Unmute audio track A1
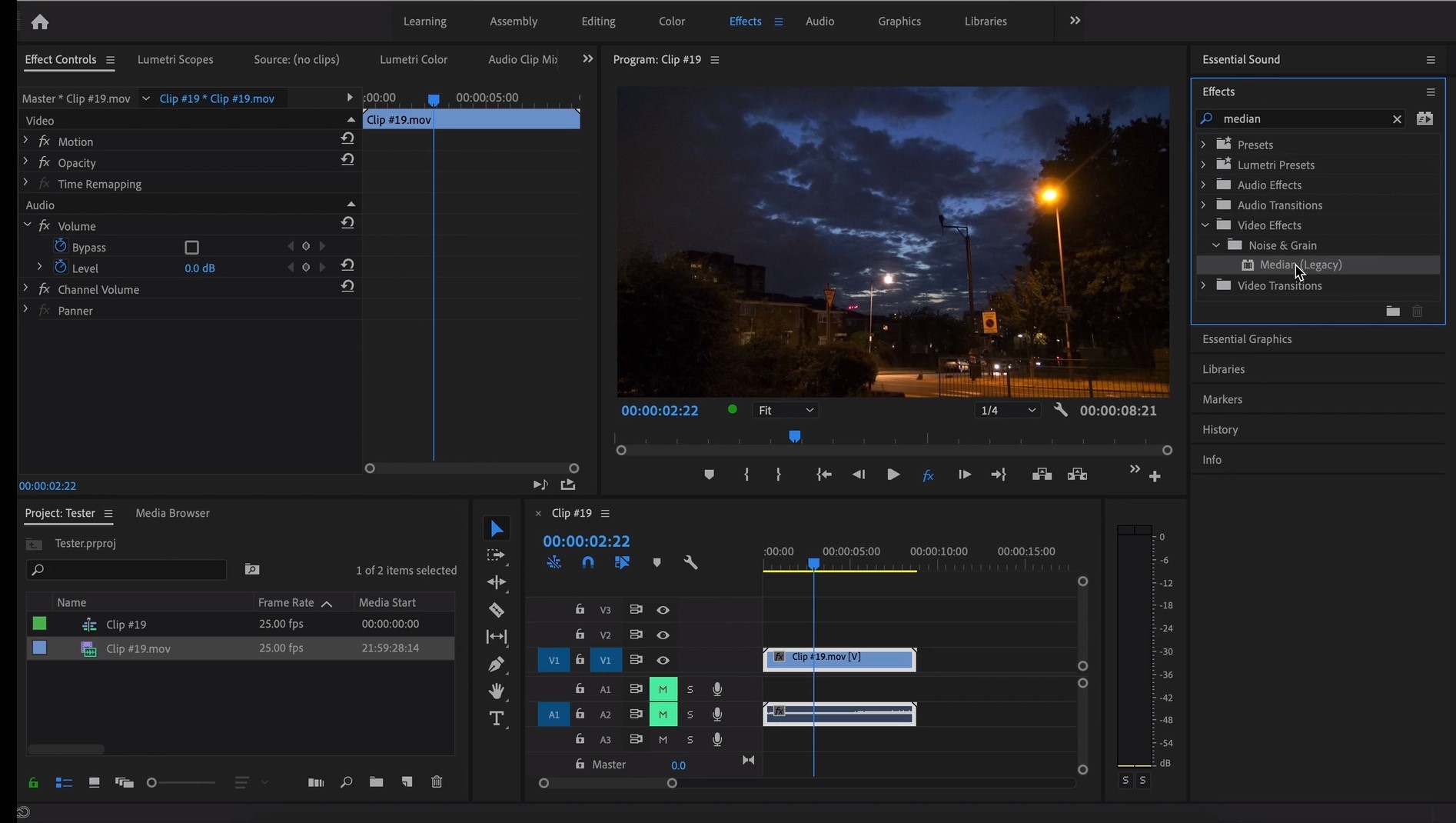Screen dimensions: 1456x823 coord(663,689)
